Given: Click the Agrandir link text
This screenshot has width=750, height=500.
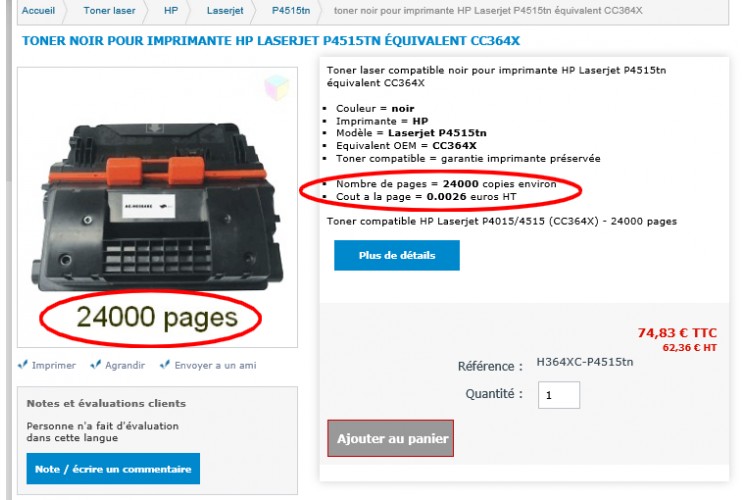Looking at the screenshot, I should click(125, 366).
